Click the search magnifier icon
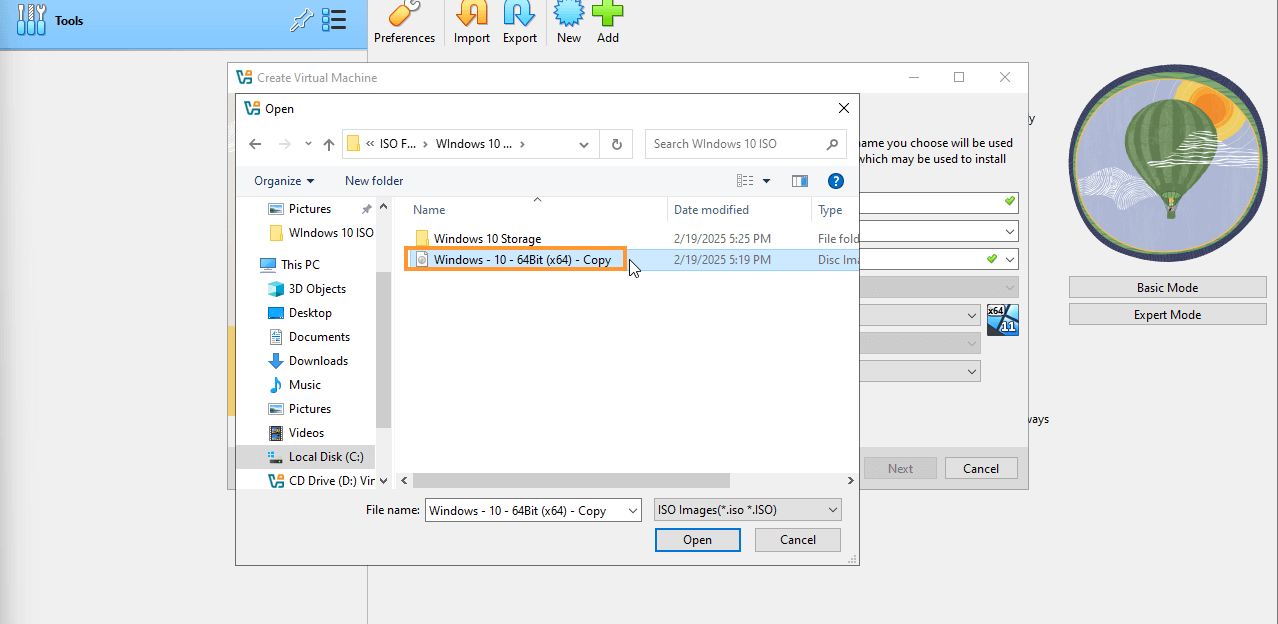The height and width of the screenshot is (624, 1278). pyautogui.click(x=832, y=144)
